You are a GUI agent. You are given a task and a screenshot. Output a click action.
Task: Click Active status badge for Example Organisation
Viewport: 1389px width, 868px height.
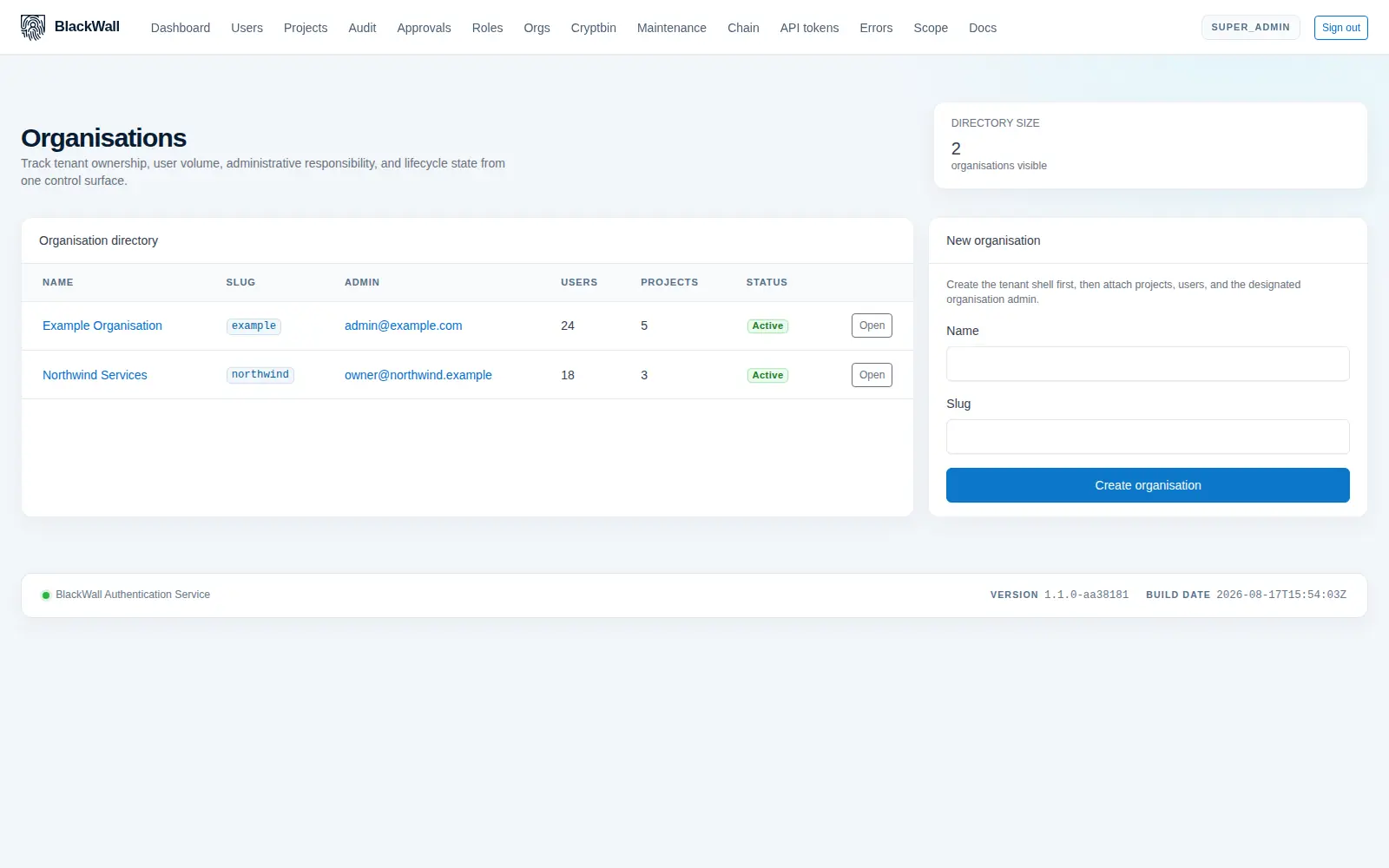point(767,325)
